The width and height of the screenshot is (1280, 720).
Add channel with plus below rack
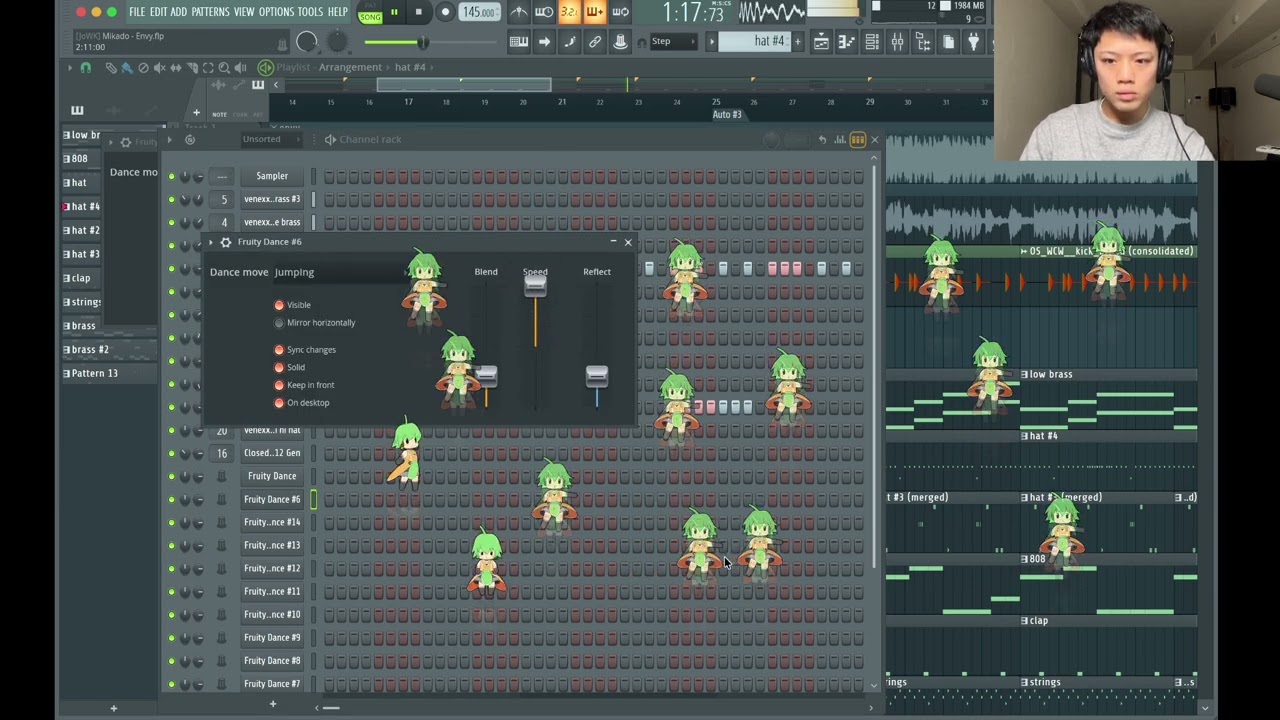(272, 704)
